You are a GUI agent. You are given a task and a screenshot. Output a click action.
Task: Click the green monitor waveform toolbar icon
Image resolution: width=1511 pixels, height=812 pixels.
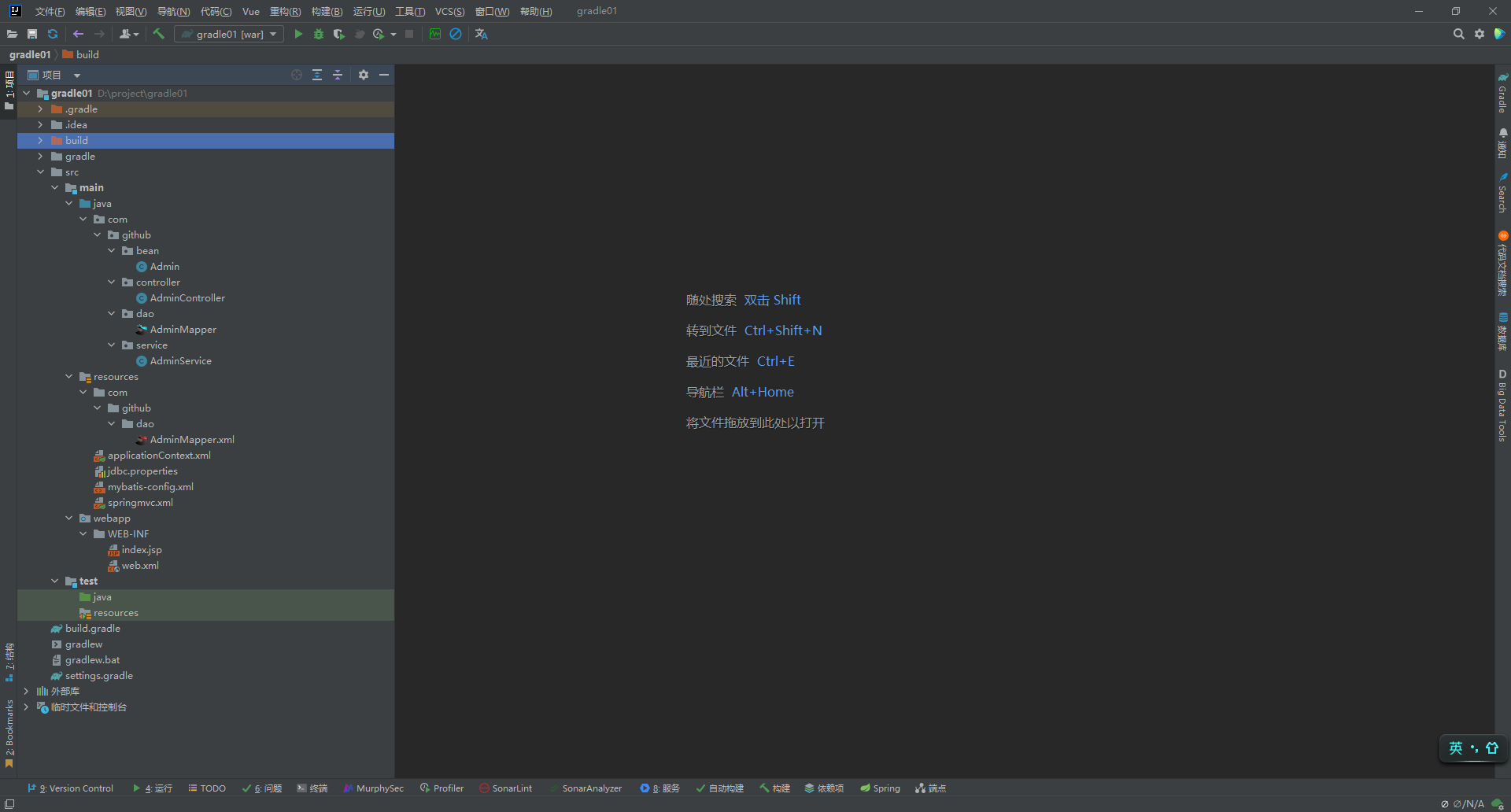(x=435, y=34)
